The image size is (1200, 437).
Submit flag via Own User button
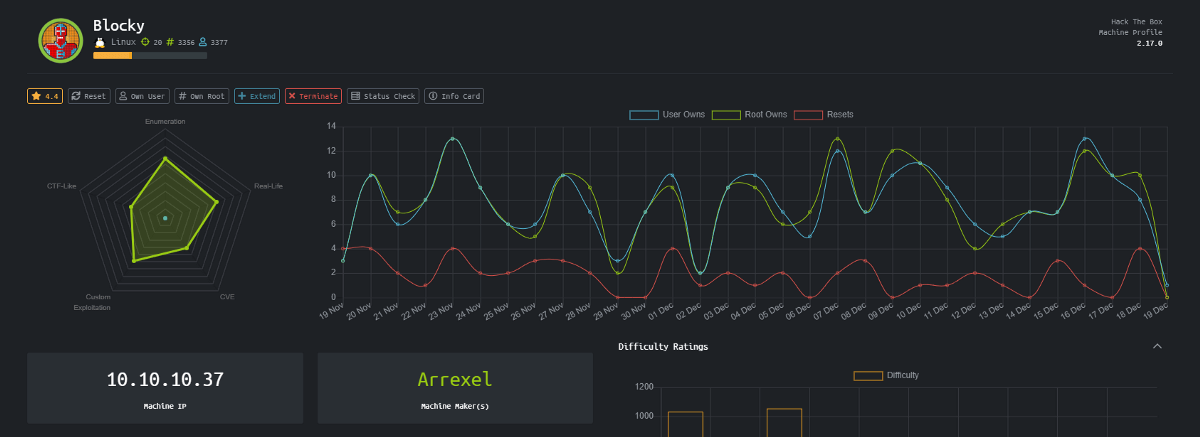[142, 96]
